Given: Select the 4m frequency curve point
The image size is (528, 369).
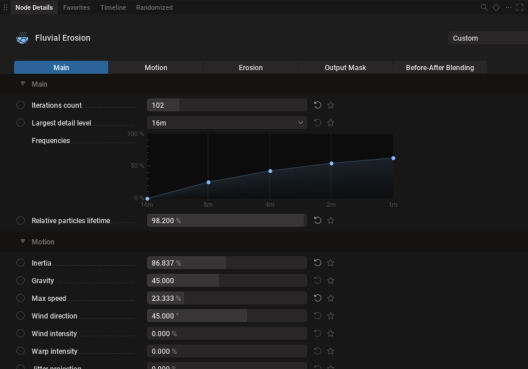Looking at the screenshot, I should (x=270, y=171).
